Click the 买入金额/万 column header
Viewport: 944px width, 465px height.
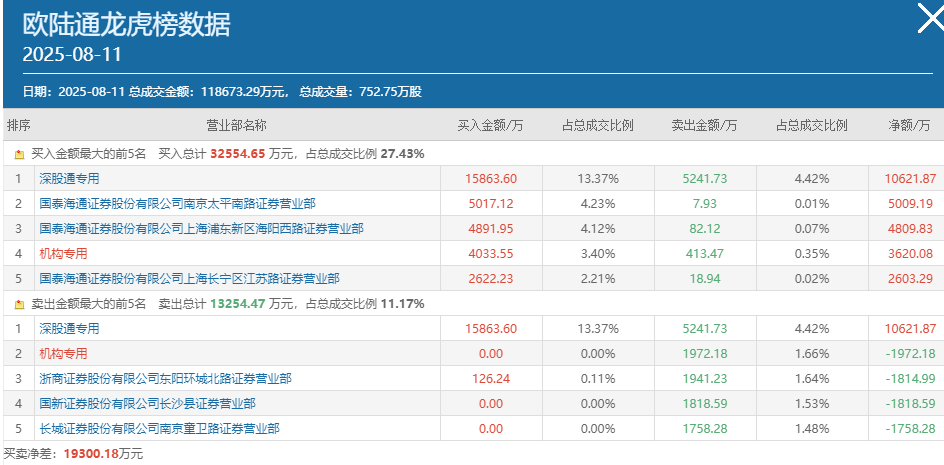click(491, 126)
